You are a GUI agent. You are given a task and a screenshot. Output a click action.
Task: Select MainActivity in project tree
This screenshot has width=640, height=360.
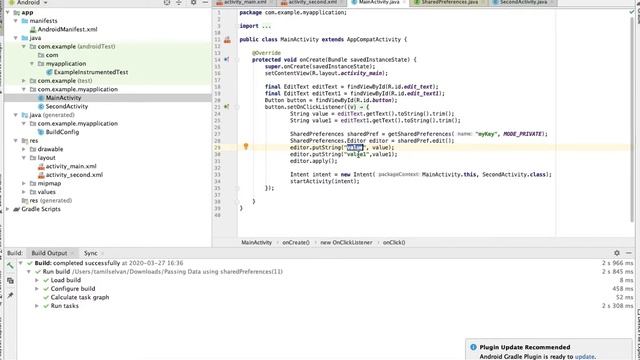tap(63, 98)
